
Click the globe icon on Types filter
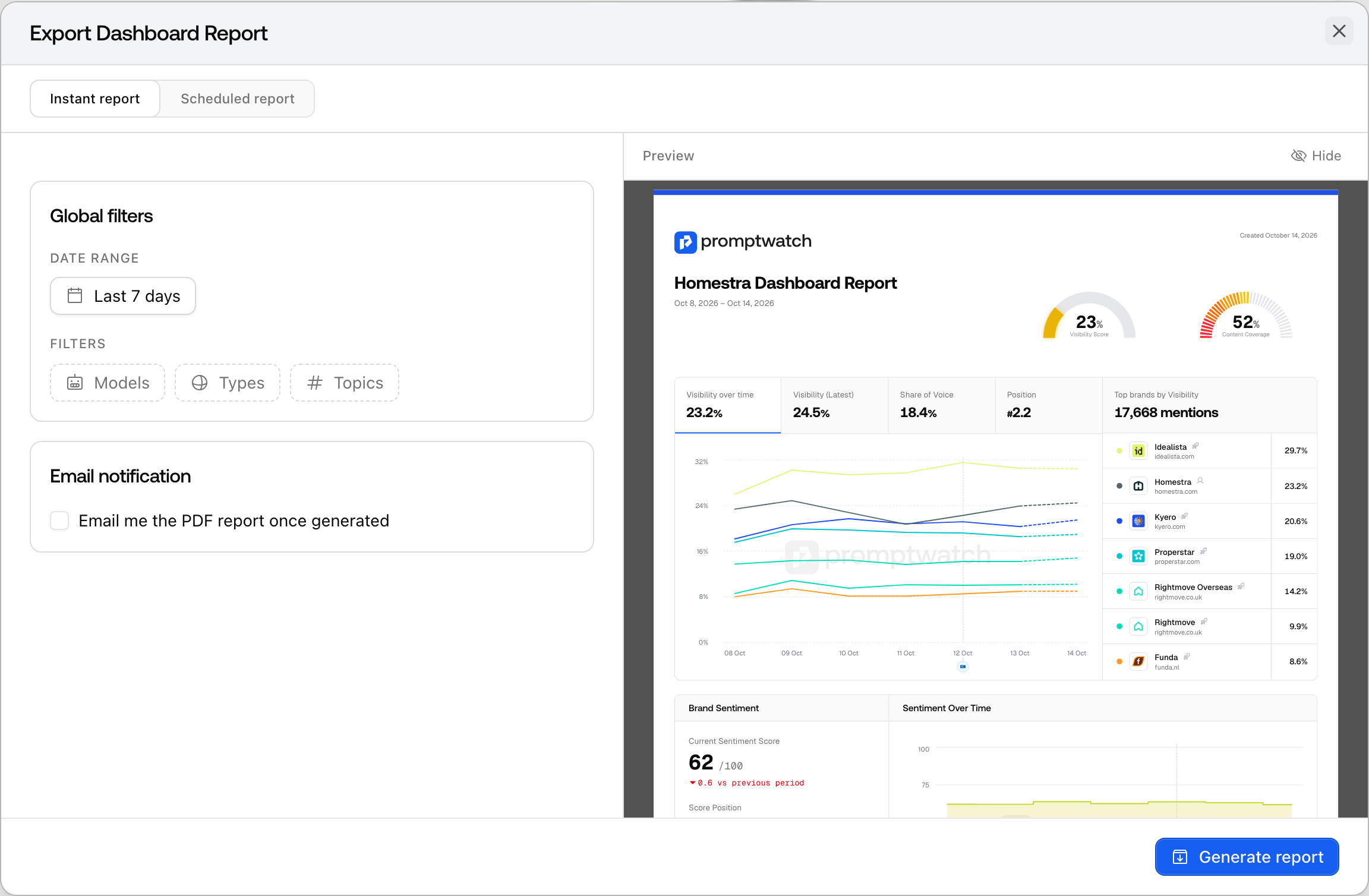point(200,383)
